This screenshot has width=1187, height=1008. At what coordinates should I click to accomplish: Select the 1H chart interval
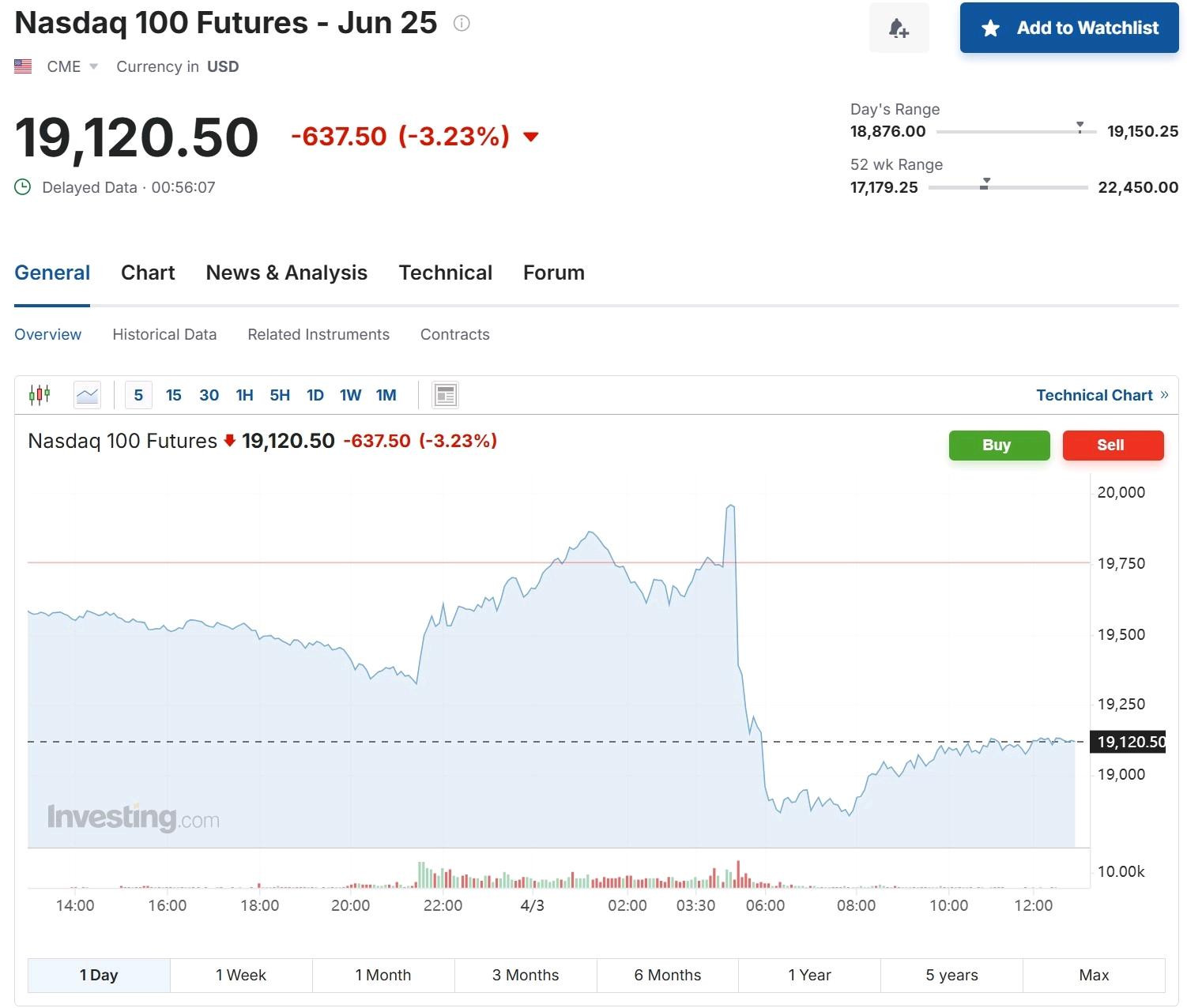pyautogui.click(x=244, y=395)
